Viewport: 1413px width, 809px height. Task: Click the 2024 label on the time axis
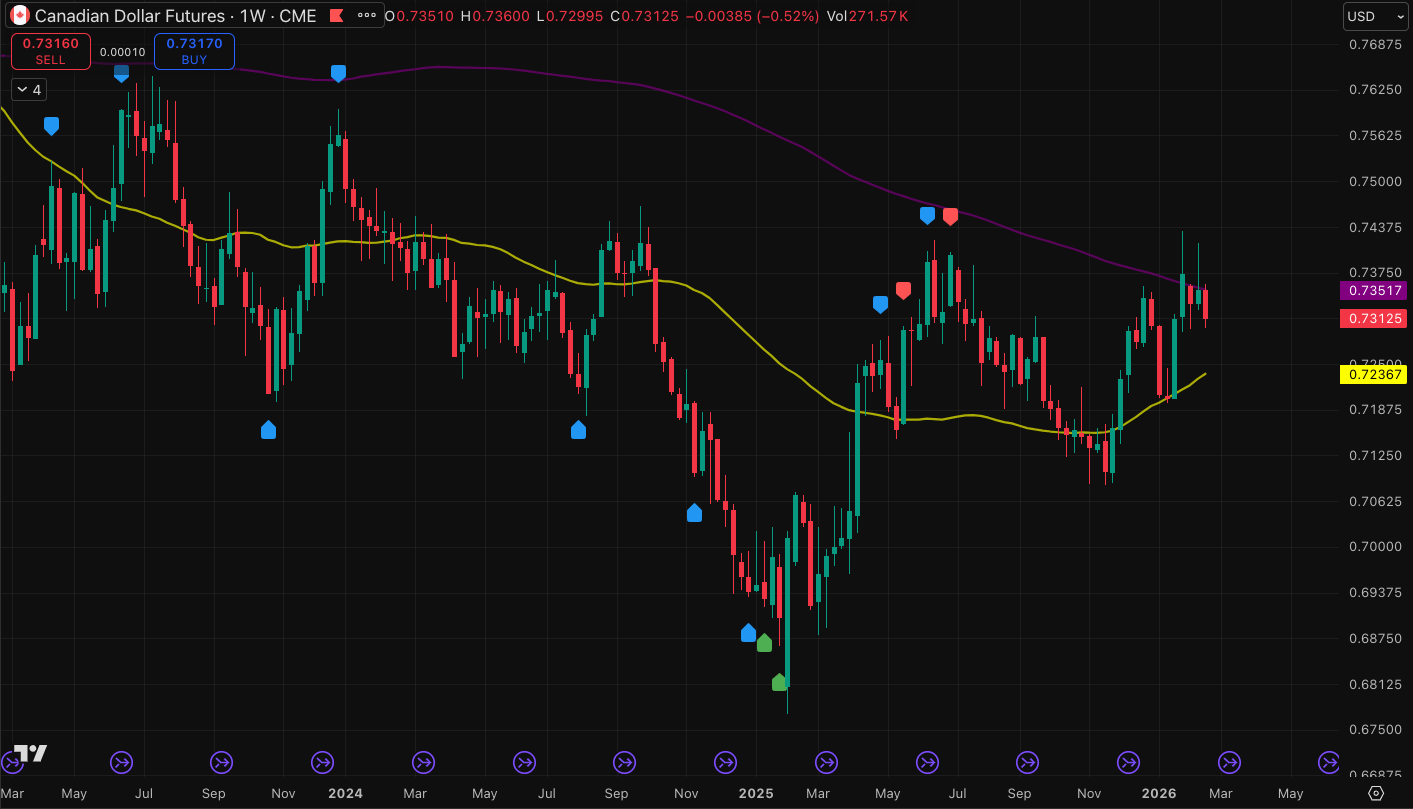[x=345, y=793]
